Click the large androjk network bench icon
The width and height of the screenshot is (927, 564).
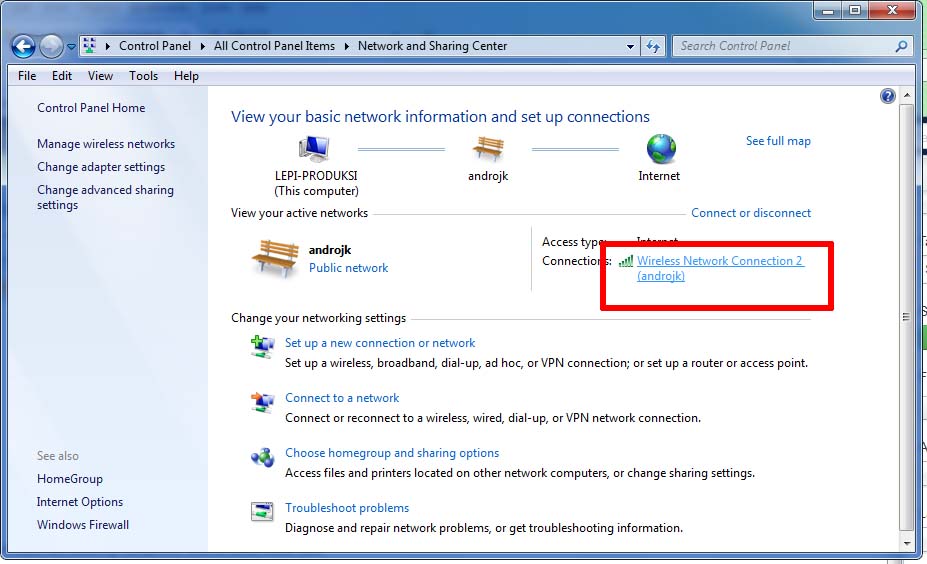(275, 258)
